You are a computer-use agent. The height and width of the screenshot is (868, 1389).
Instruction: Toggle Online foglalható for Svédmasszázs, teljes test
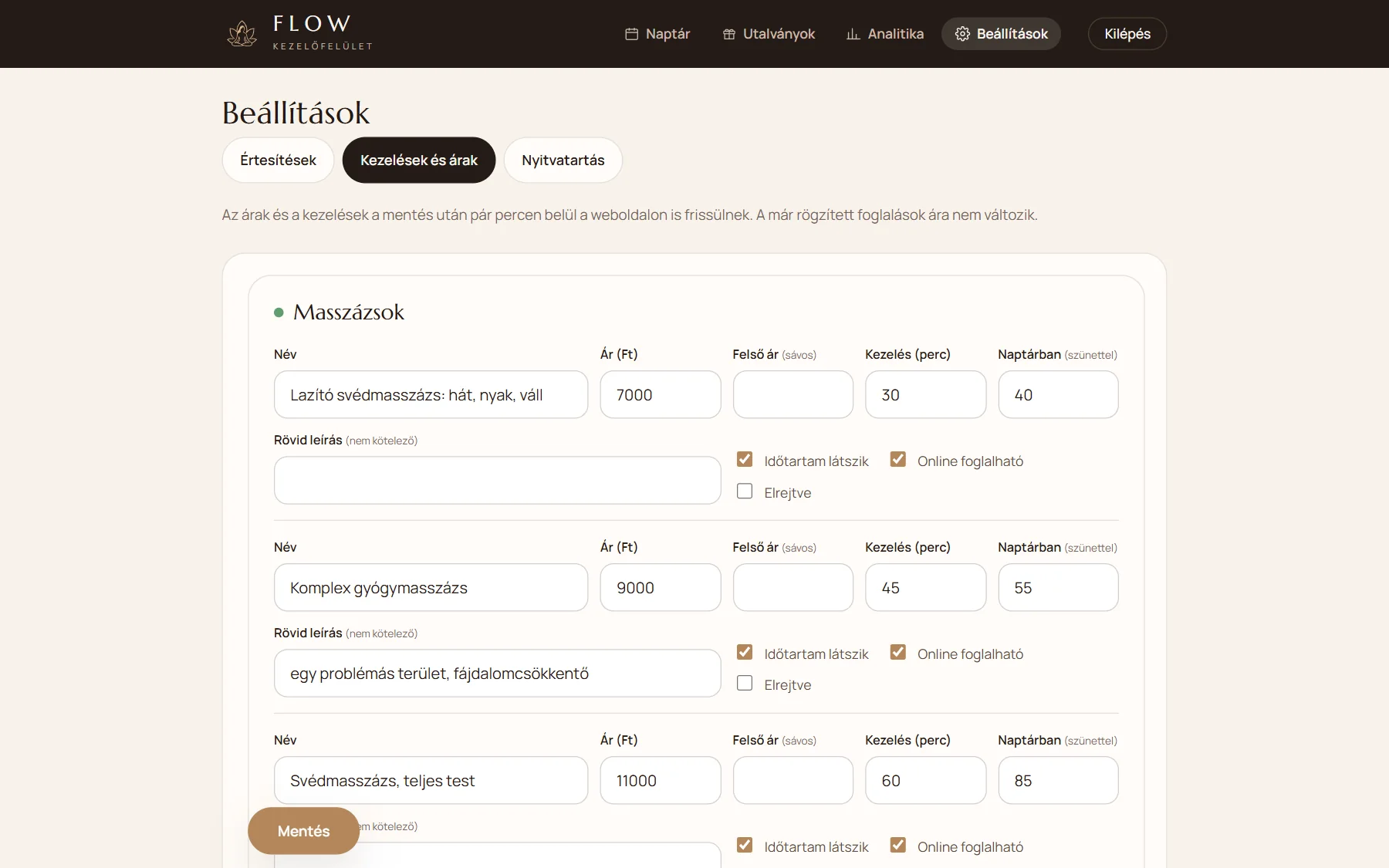[898, 846]
